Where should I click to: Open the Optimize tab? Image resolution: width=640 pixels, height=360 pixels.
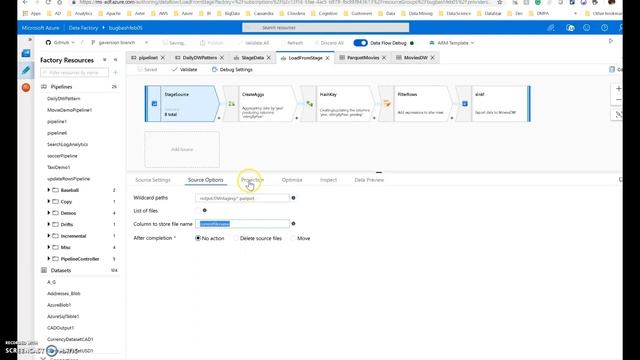(x=292, y=180)
